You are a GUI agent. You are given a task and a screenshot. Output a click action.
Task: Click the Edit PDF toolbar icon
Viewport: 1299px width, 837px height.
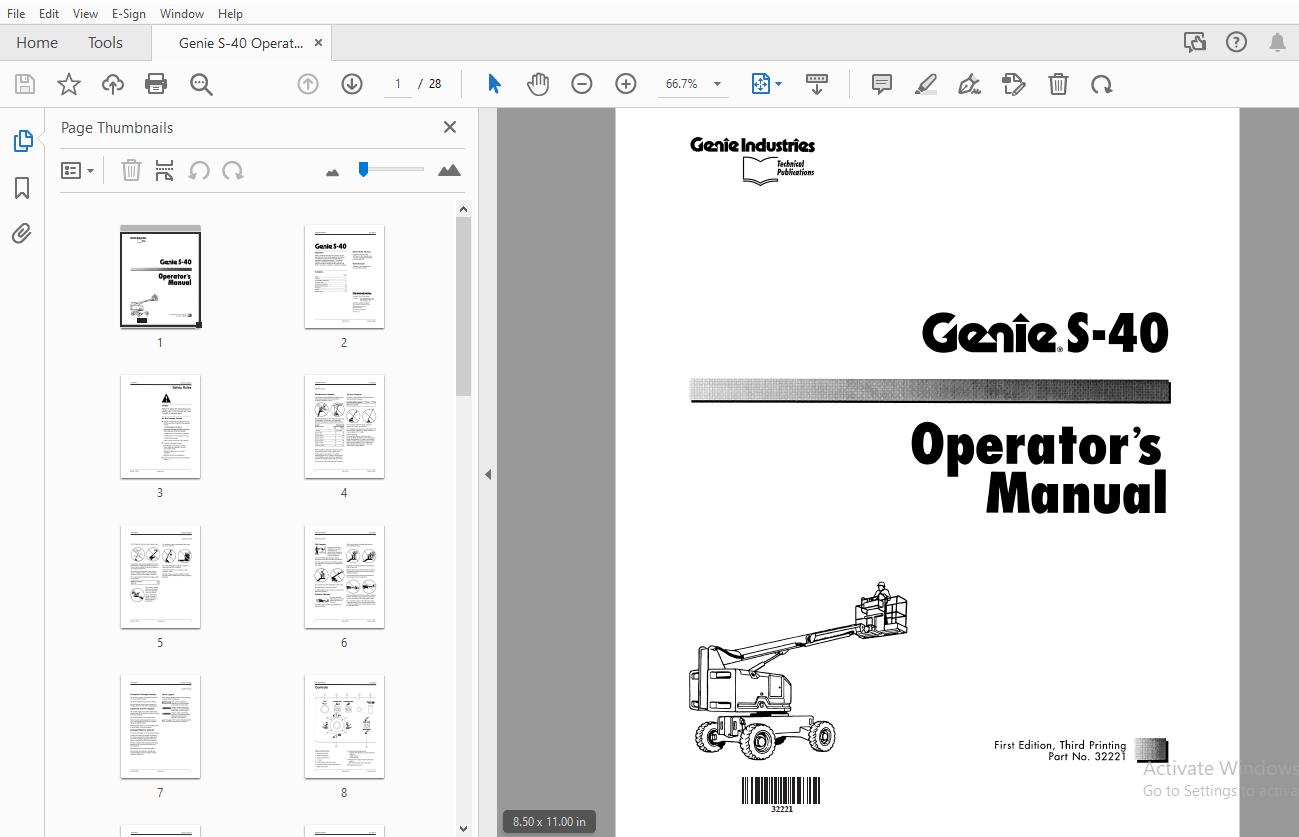(1014, 84)
